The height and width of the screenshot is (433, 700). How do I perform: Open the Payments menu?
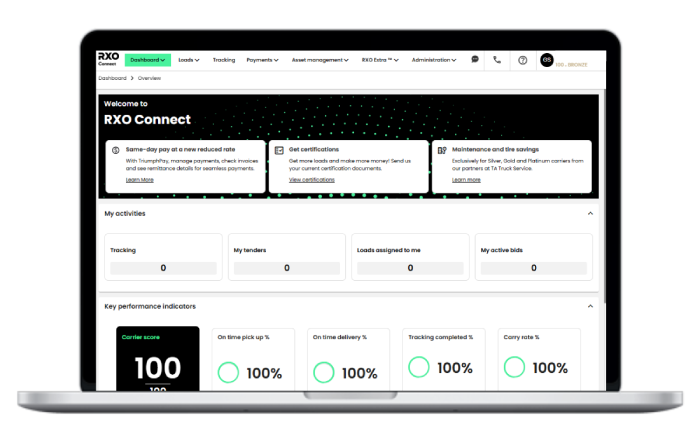coord(262,60)
